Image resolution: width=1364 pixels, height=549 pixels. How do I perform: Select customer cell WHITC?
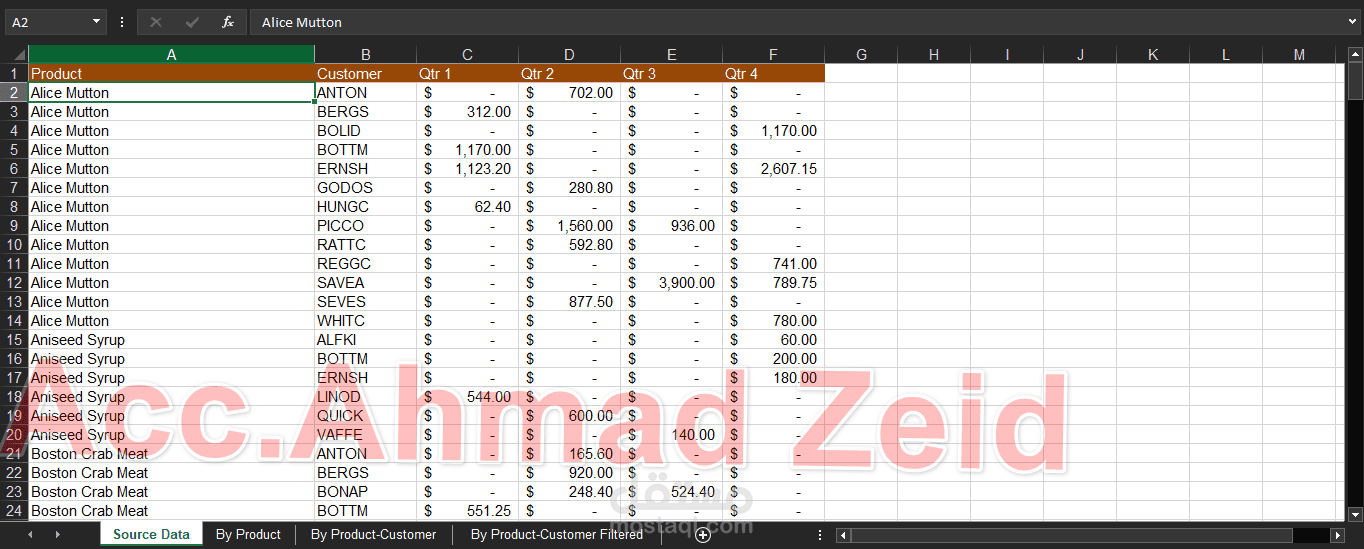point(366,321)
